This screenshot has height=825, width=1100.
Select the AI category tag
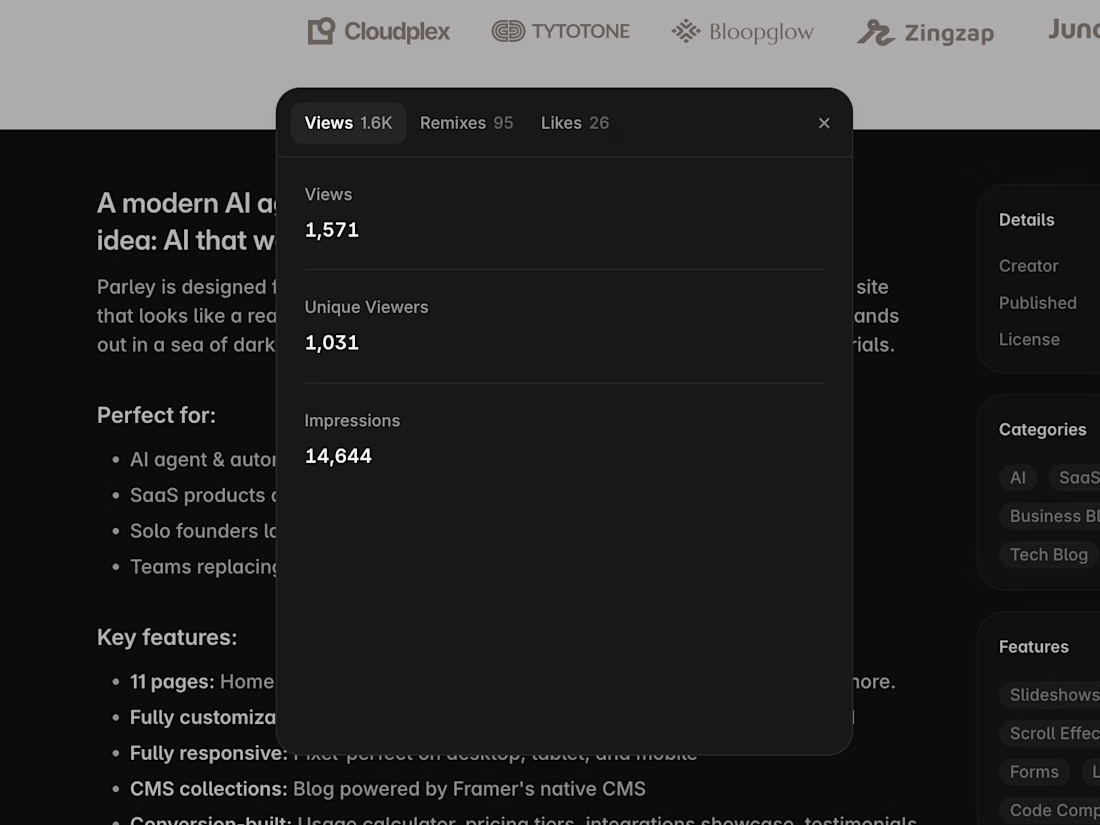click(1017, 478)
